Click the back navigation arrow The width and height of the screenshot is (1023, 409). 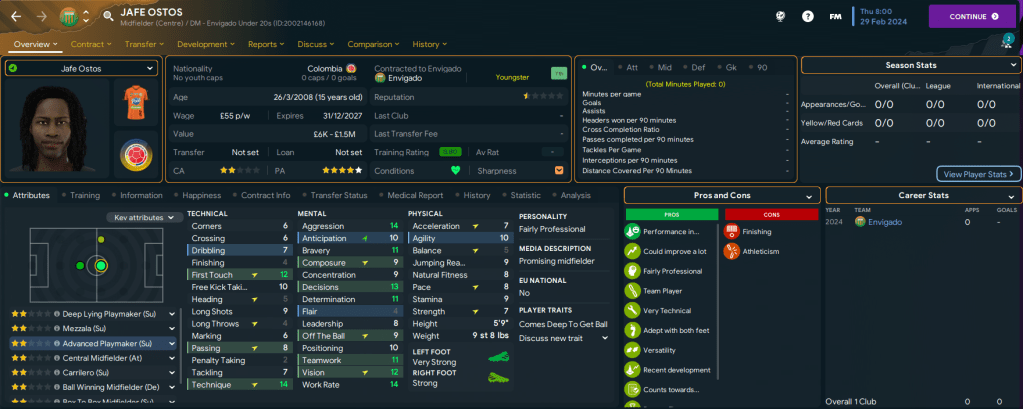tap(16, 16)
